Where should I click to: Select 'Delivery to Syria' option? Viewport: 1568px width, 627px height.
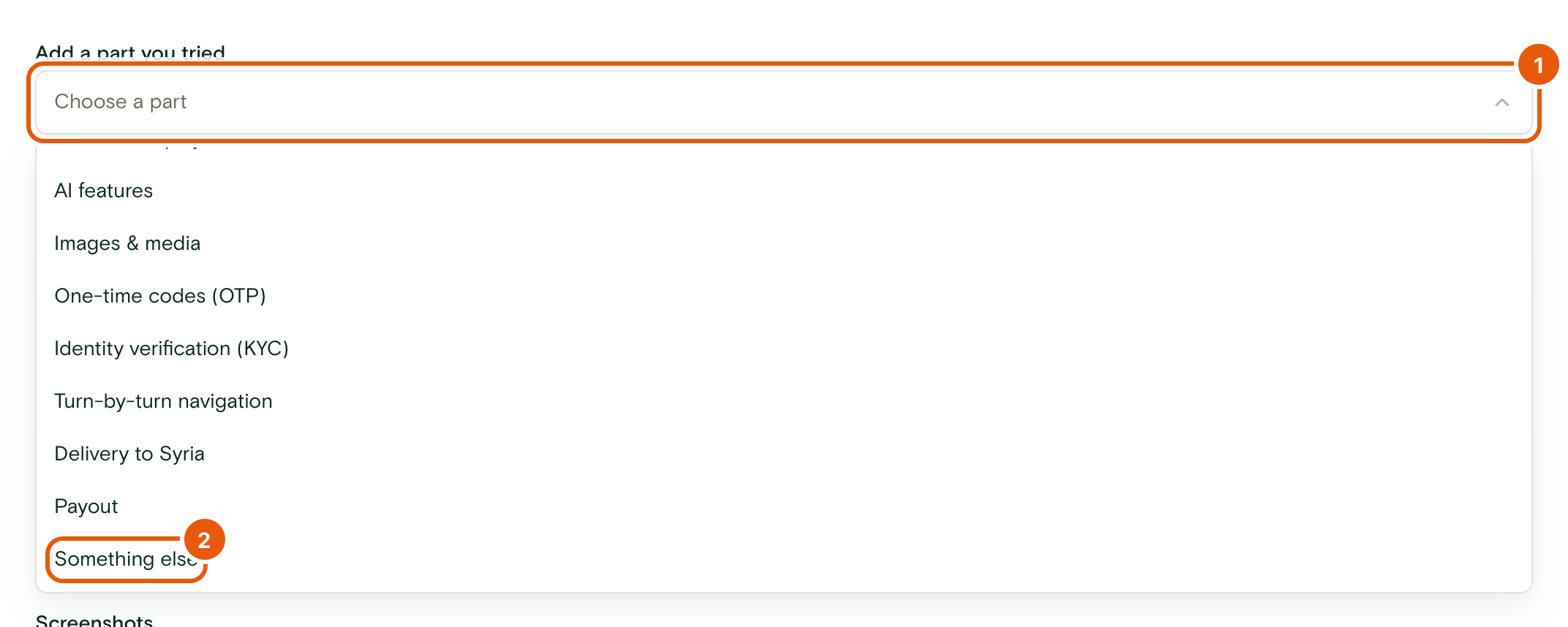tap(783, 454)
